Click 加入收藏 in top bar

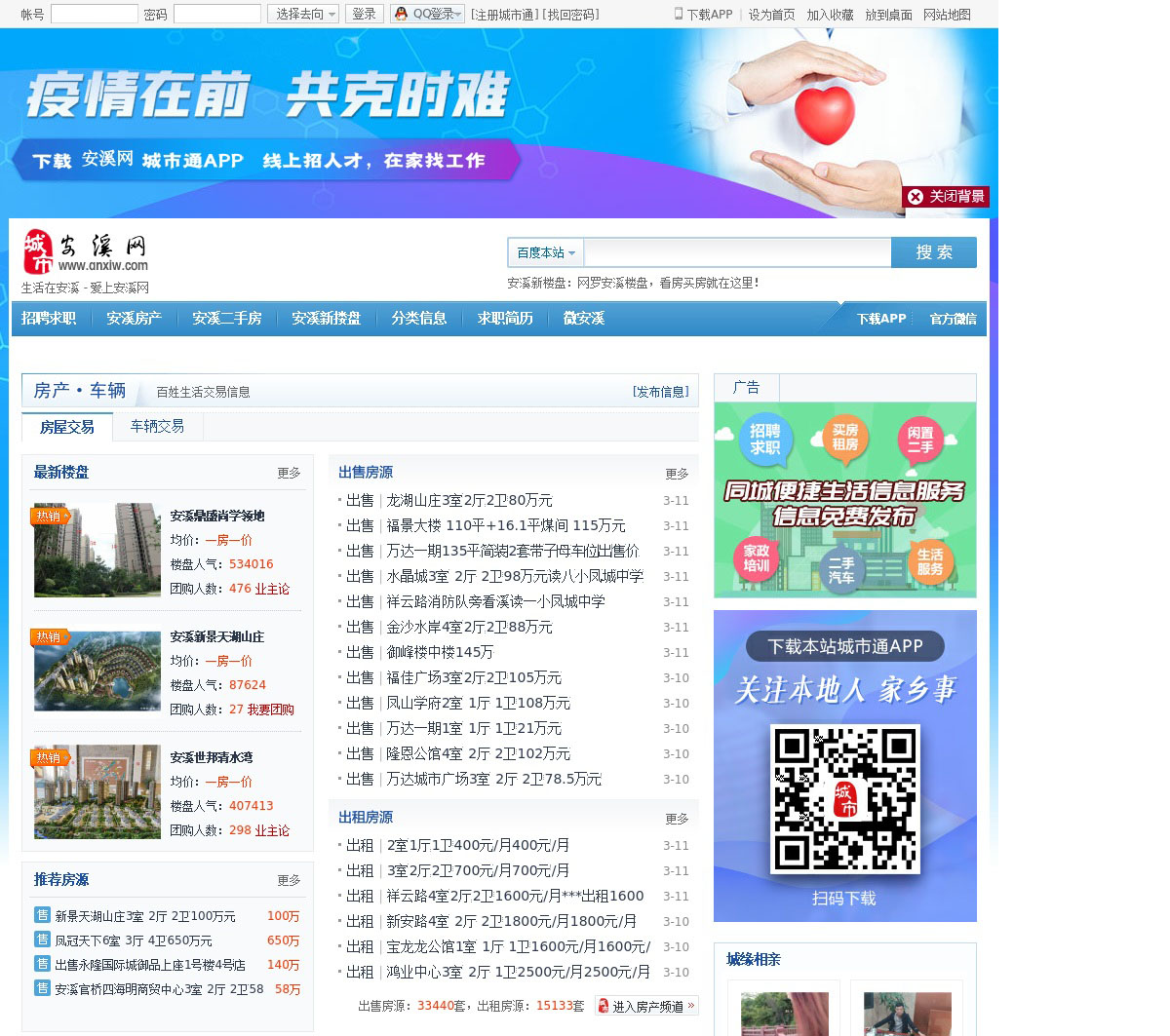pos(830,15)
